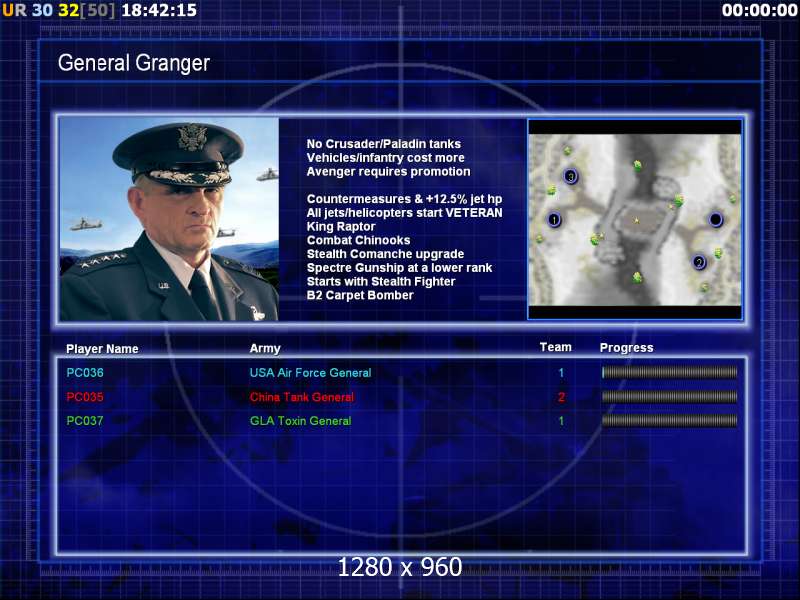Click the 'Team' column header
Screen dimensions: 800x600
556,347
